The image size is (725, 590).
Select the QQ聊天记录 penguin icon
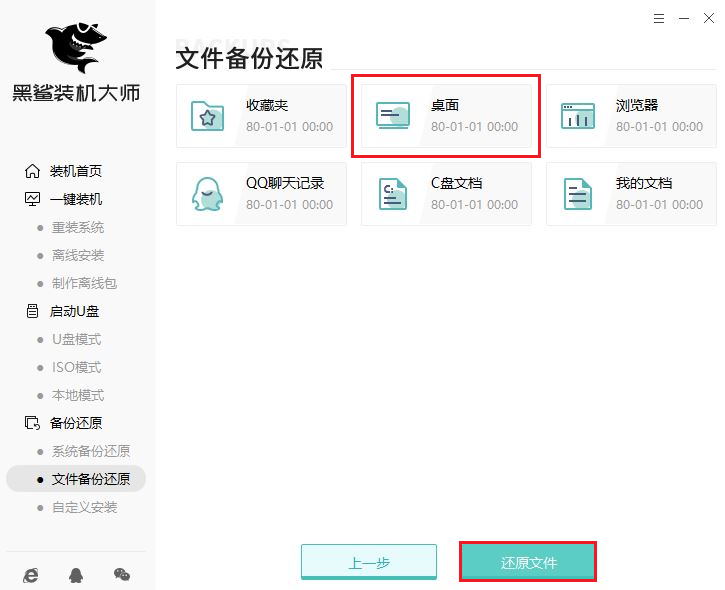point(208,194)
